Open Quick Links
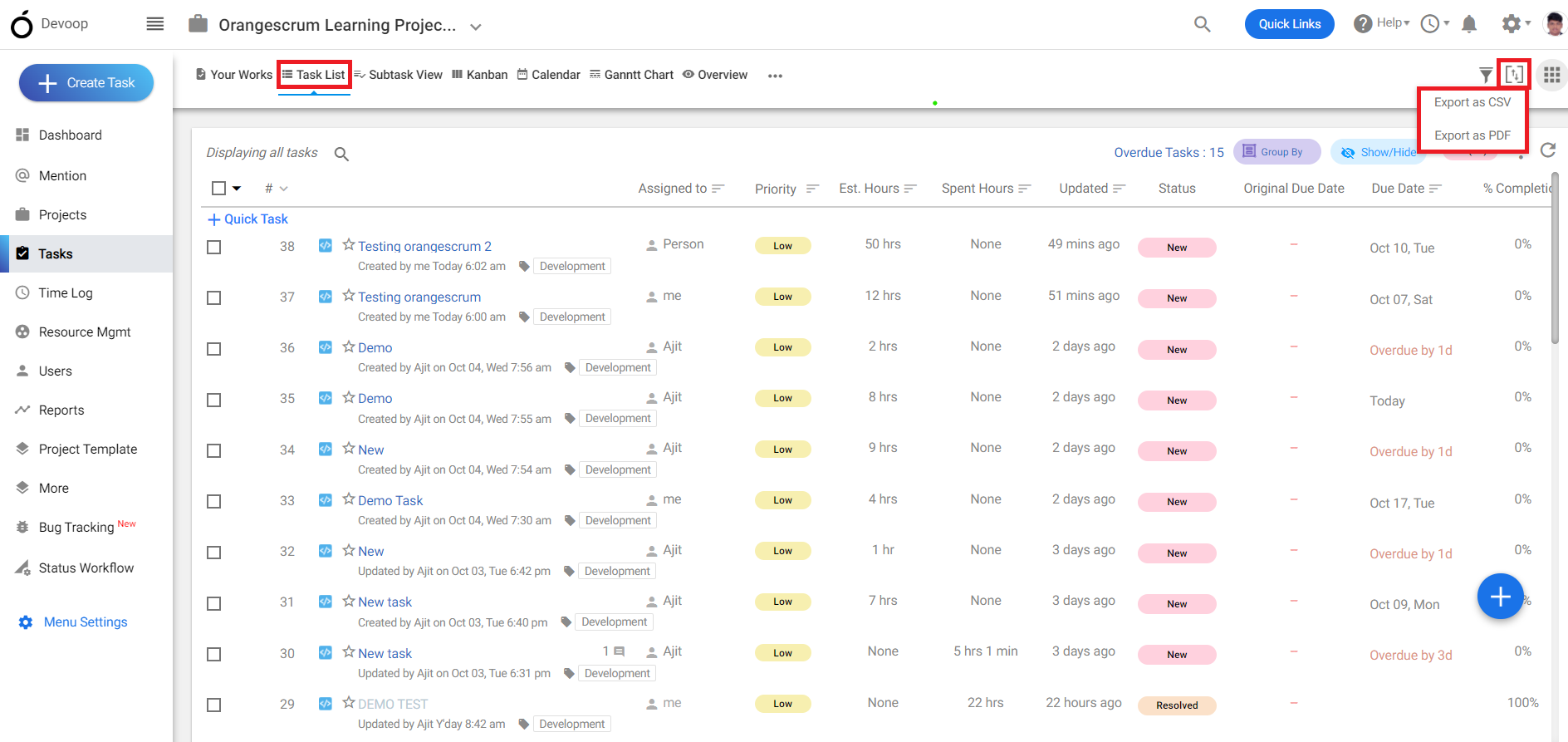The image size is (1568, 742). coord(1289,24)
